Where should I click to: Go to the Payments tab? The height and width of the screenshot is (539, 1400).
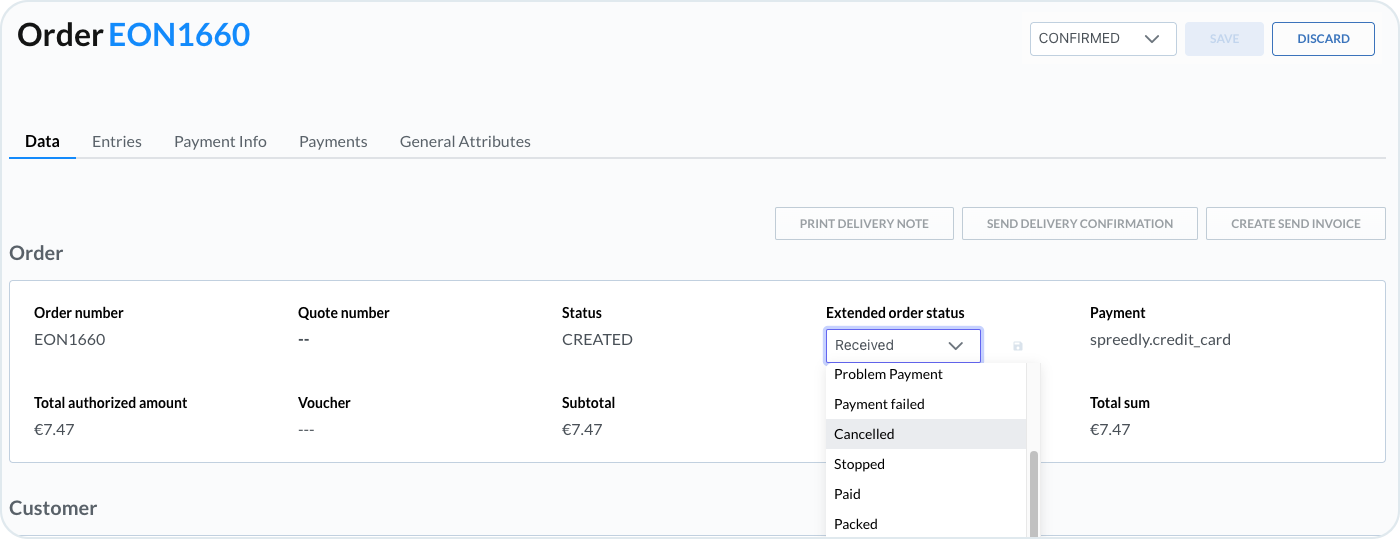333,142
